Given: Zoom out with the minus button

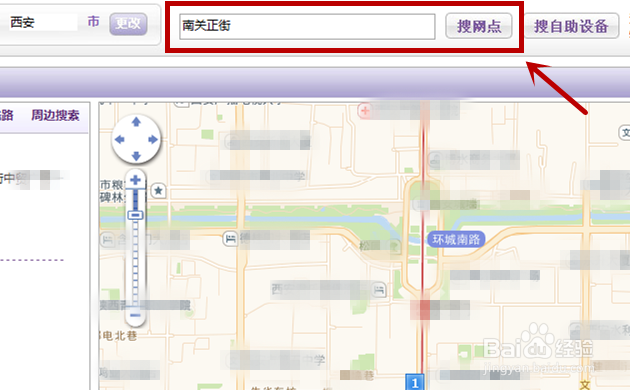Looking at the screenshot, I should coord(135,315).
